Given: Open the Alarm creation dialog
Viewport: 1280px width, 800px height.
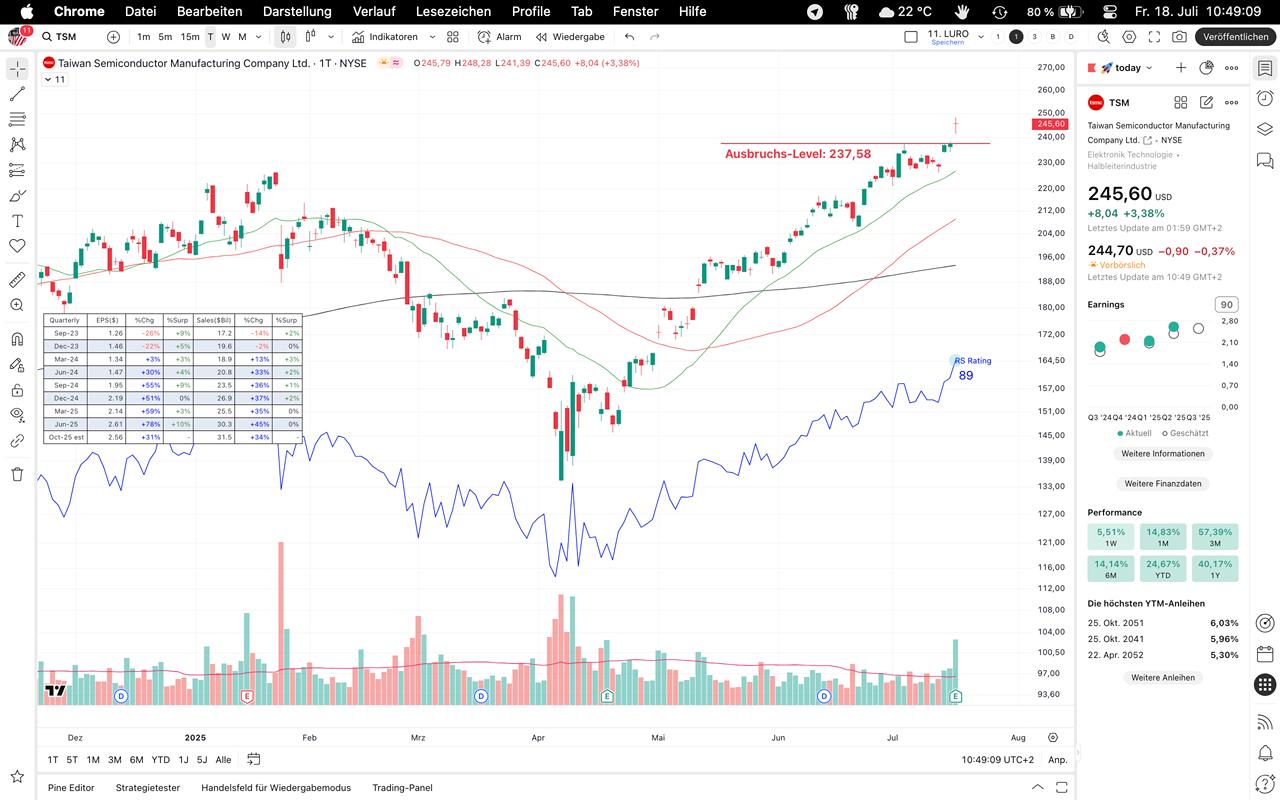Looking at the screenshot, I should tap(500, 37).
